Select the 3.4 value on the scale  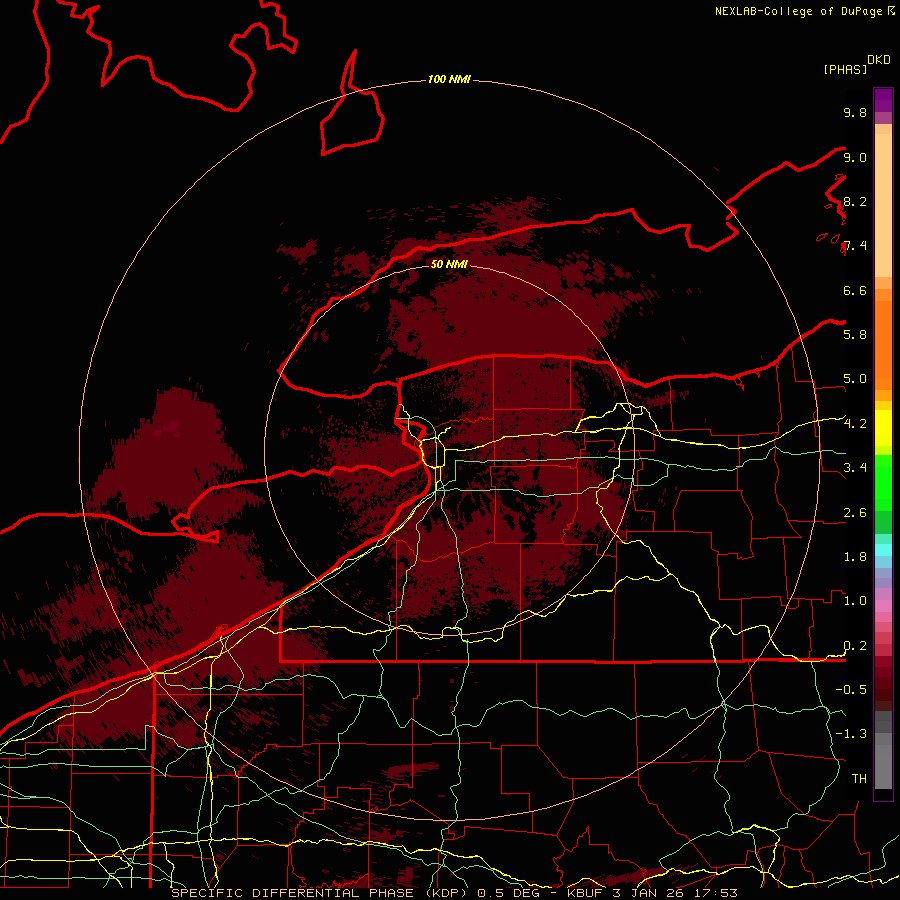(x=855, y=468)
